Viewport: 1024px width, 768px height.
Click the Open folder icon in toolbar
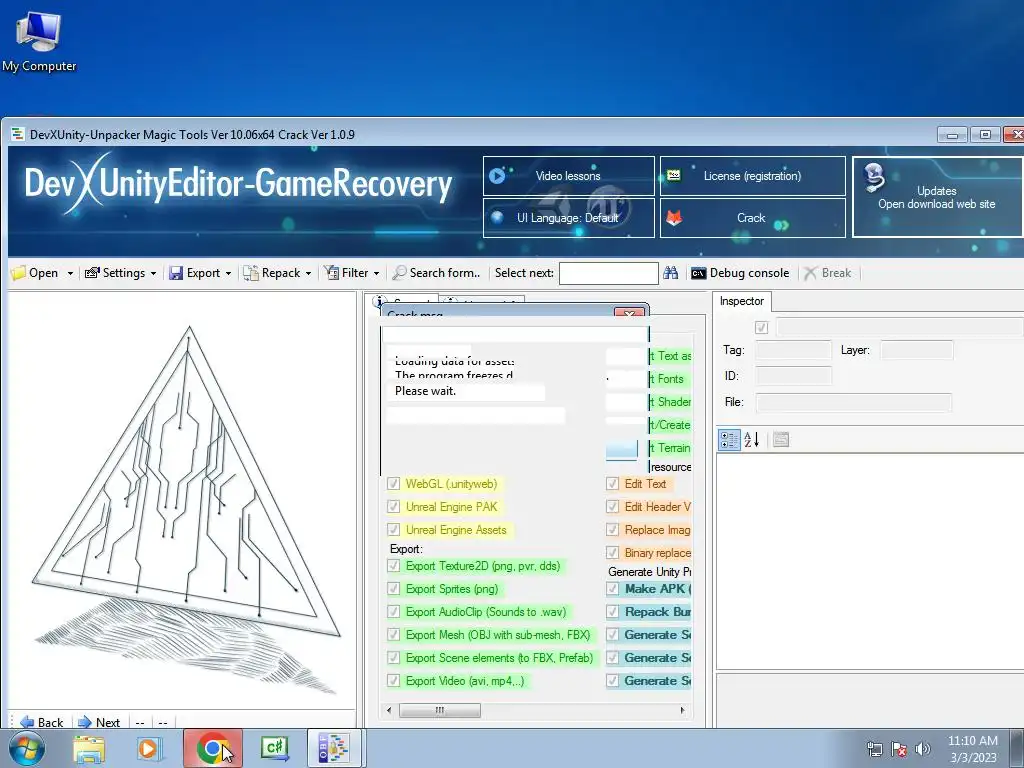pos(18,273)
